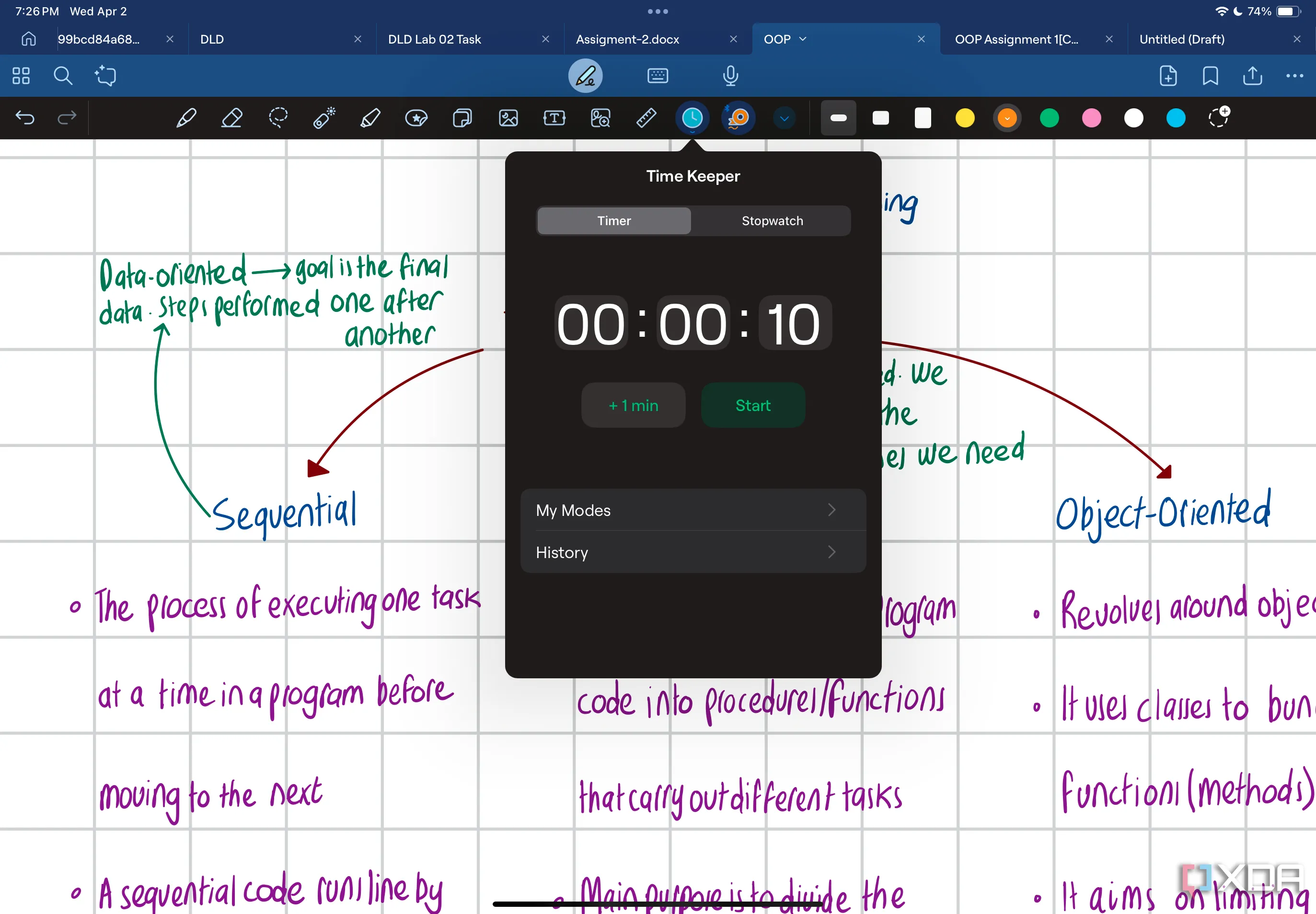Switch to DLD Lab 02 Task tab
Image resolution: width=1316 pixels, height=914 pixels.
(x=435, y=39)
